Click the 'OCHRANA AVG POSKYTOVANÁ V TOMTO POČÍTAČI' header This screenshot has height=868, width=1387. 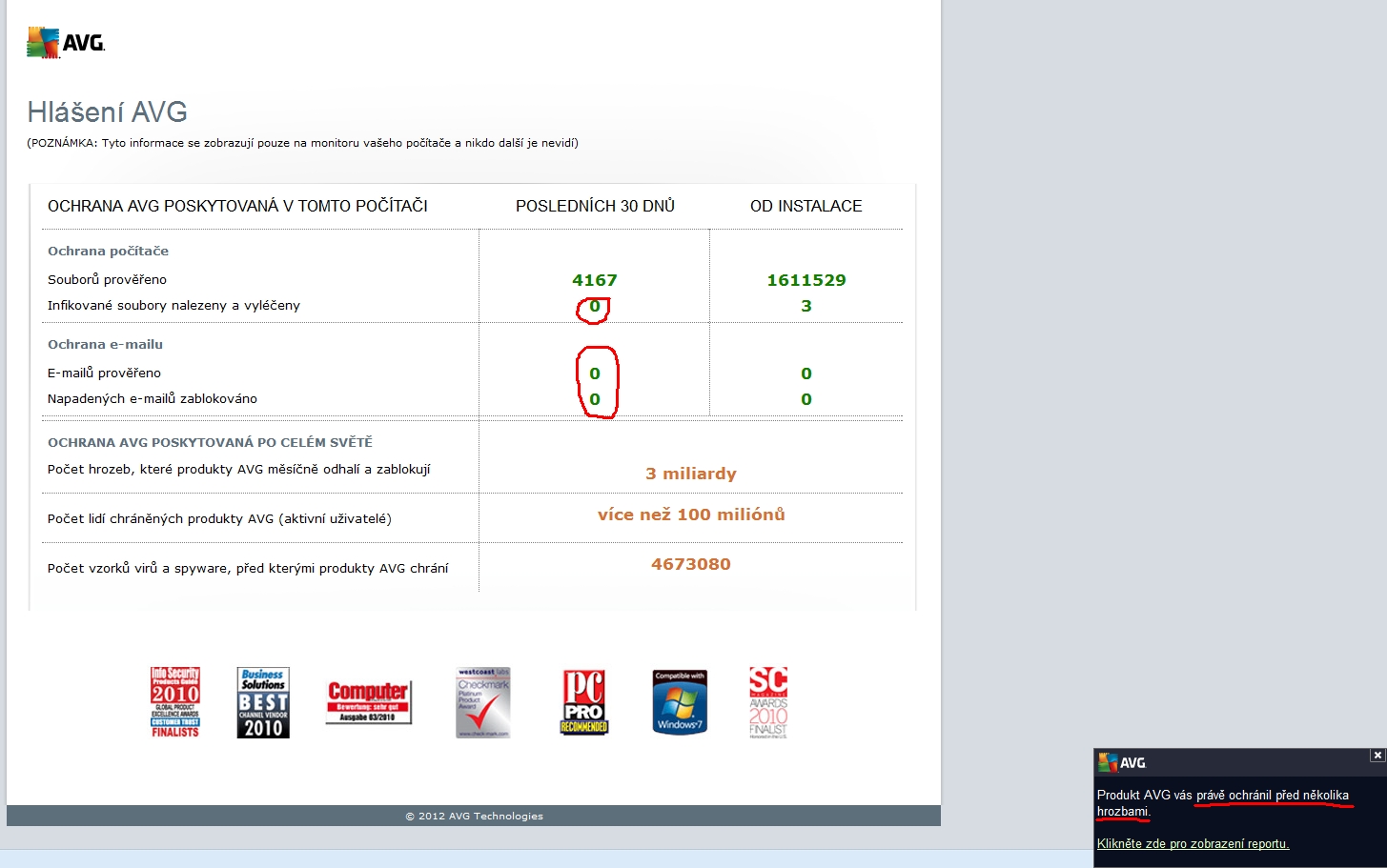pyautogui.click(x=237, y=206)
